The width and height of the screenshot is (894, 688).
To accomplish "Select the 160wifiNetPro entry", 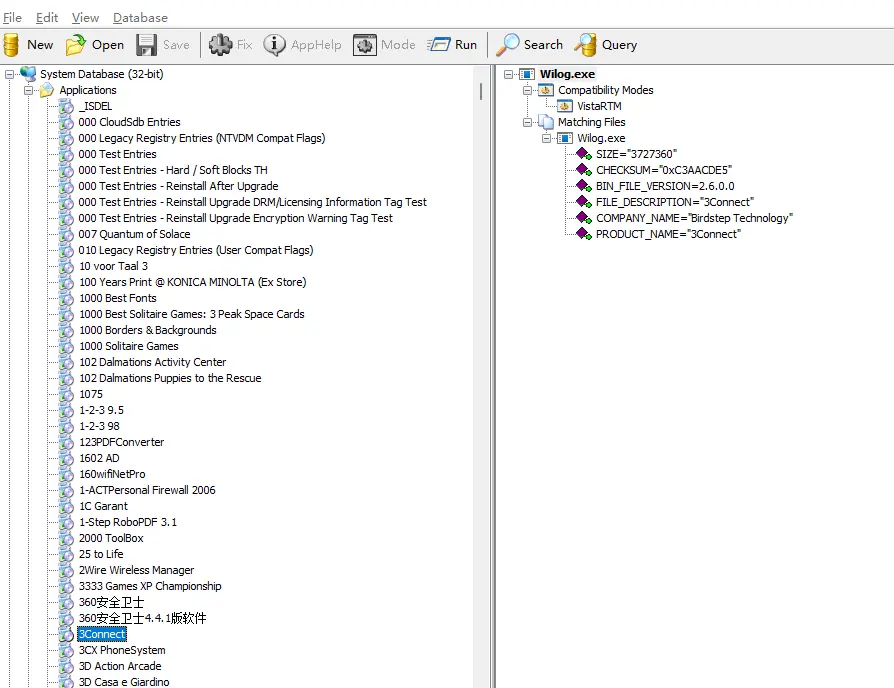I will (112, 474).
